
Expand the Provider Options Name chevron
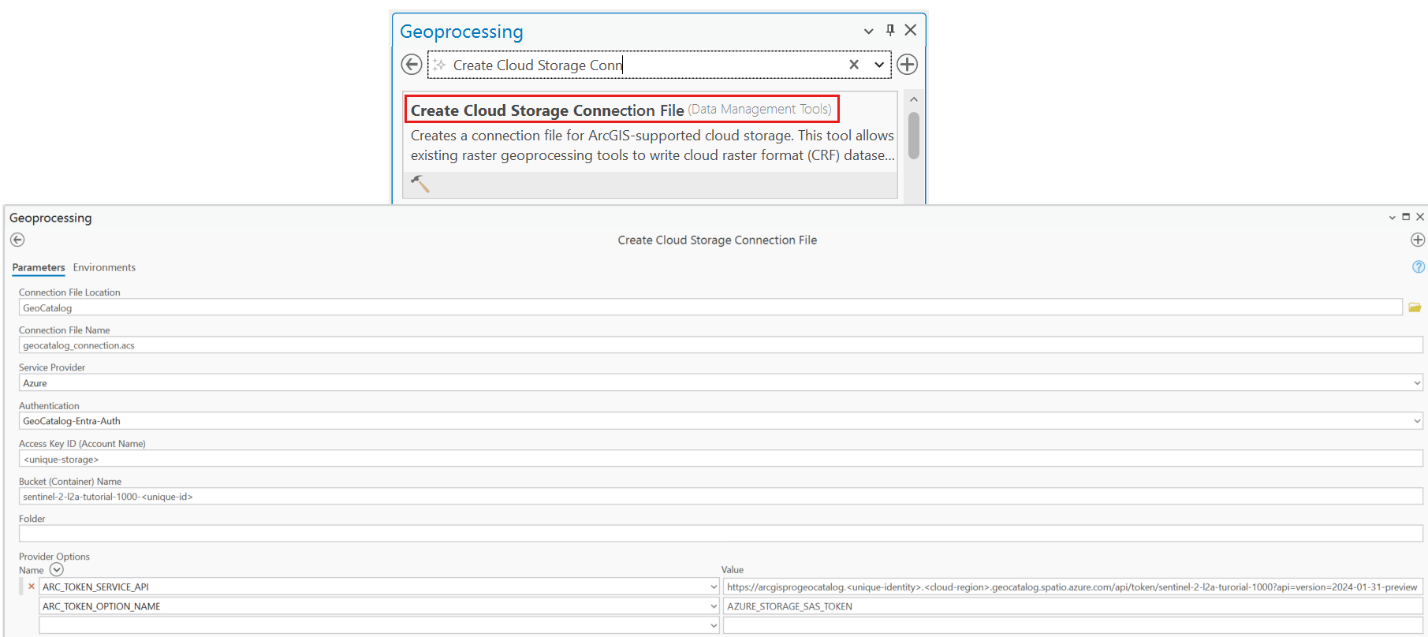tap(56, 569)
